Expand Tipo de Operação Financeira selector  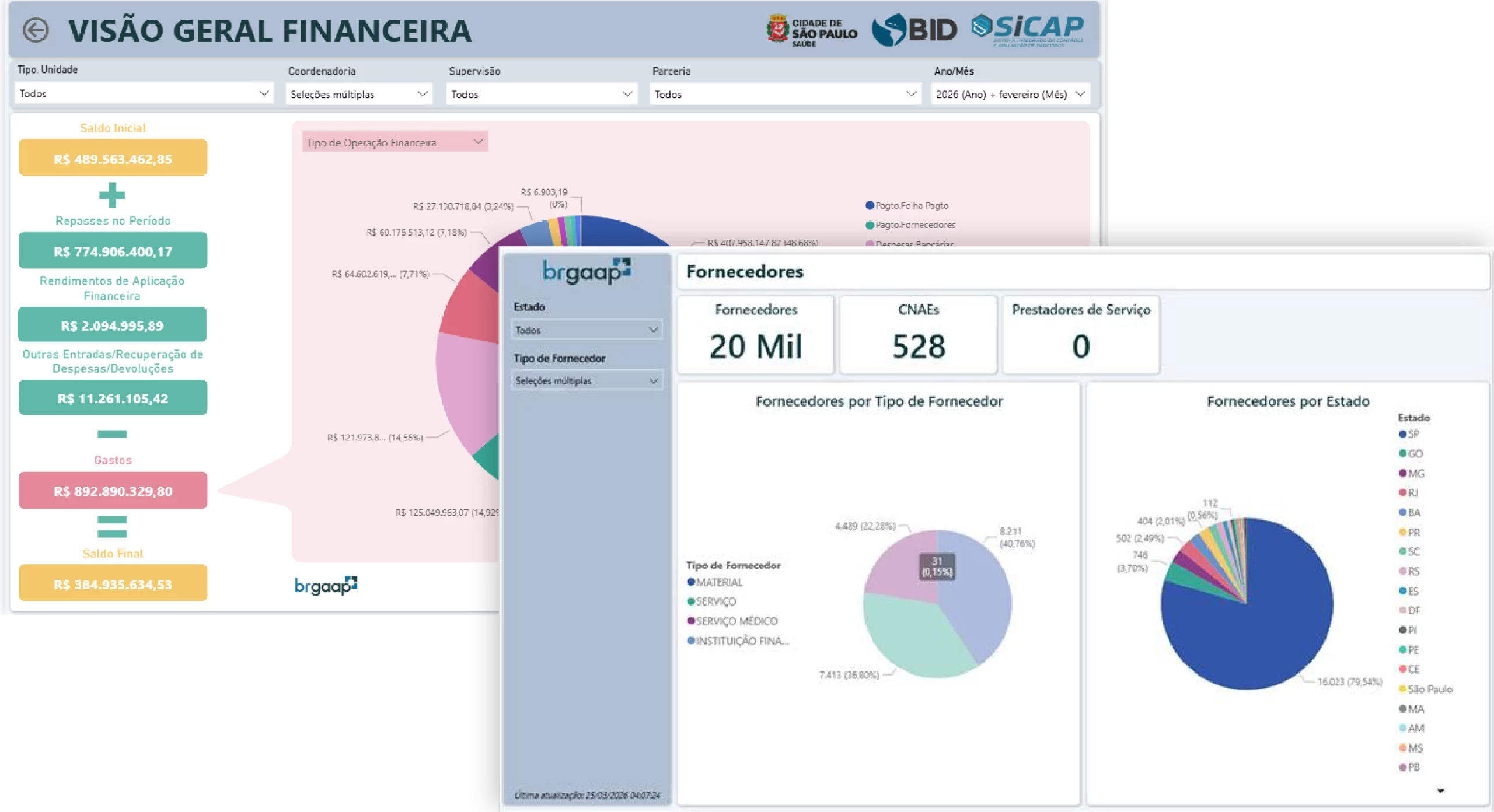tap(395, 142)
